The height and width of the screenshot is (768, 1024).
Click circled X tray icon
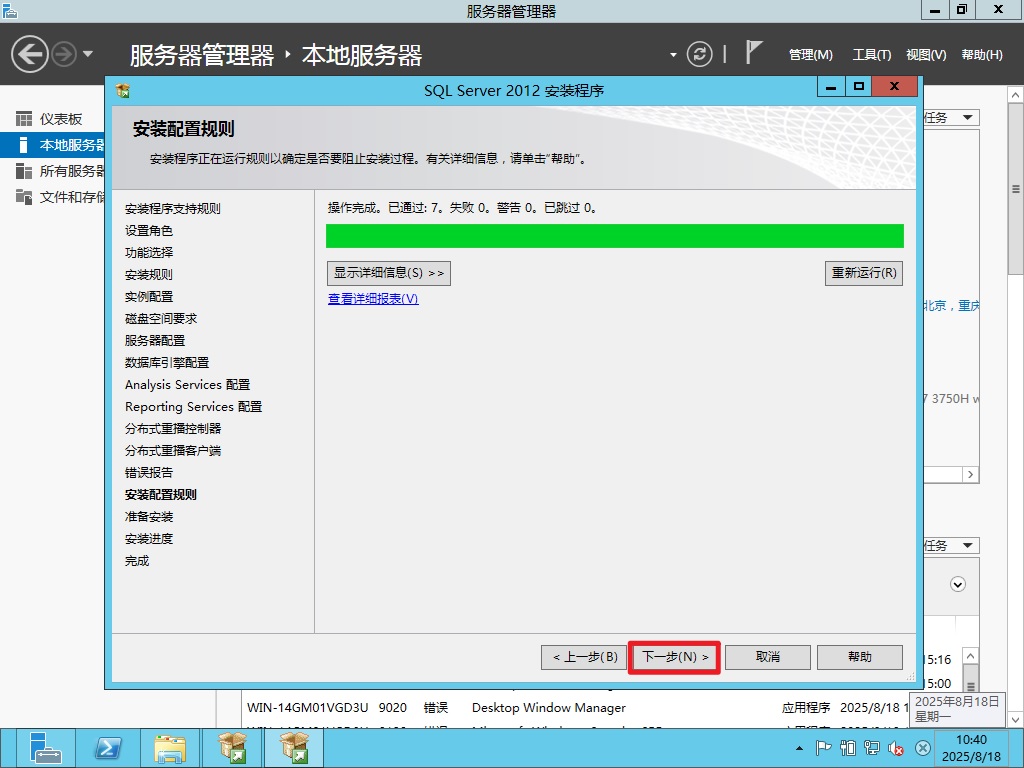[x=922, y=748]
